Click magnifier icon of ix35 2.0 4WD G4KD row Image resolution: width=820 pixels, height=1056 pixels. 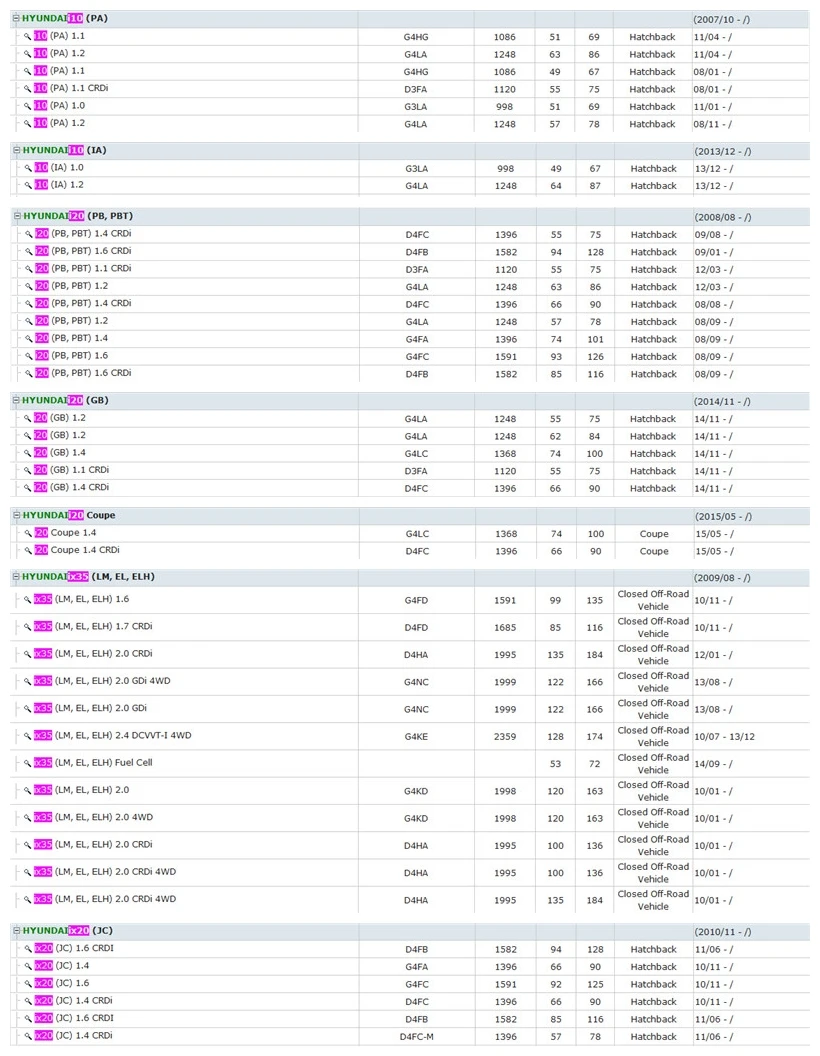click(28, 818)
